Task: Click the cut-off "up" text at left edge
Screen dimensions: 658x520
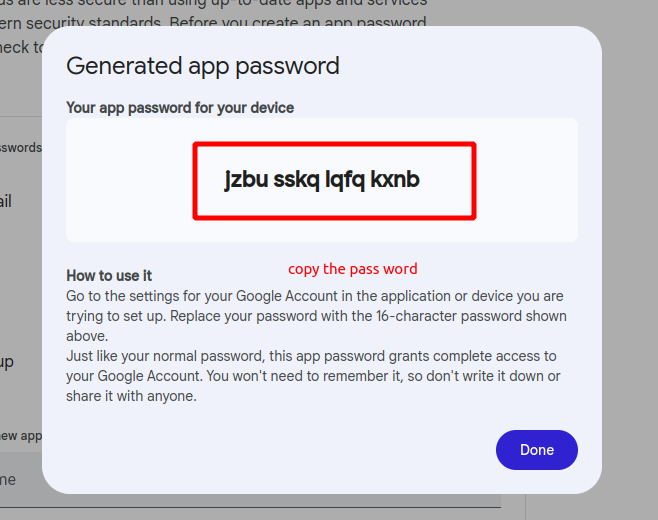Action: 6,362
